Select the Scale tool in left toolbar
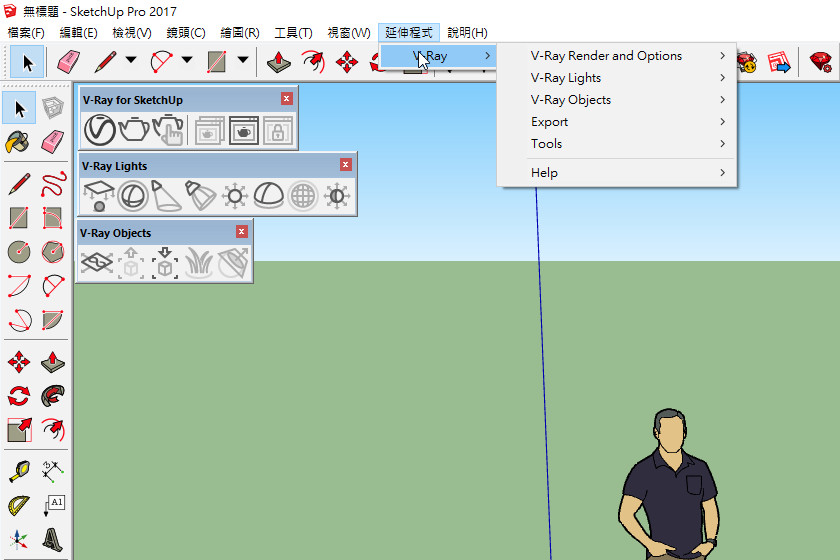 [19, 430]
